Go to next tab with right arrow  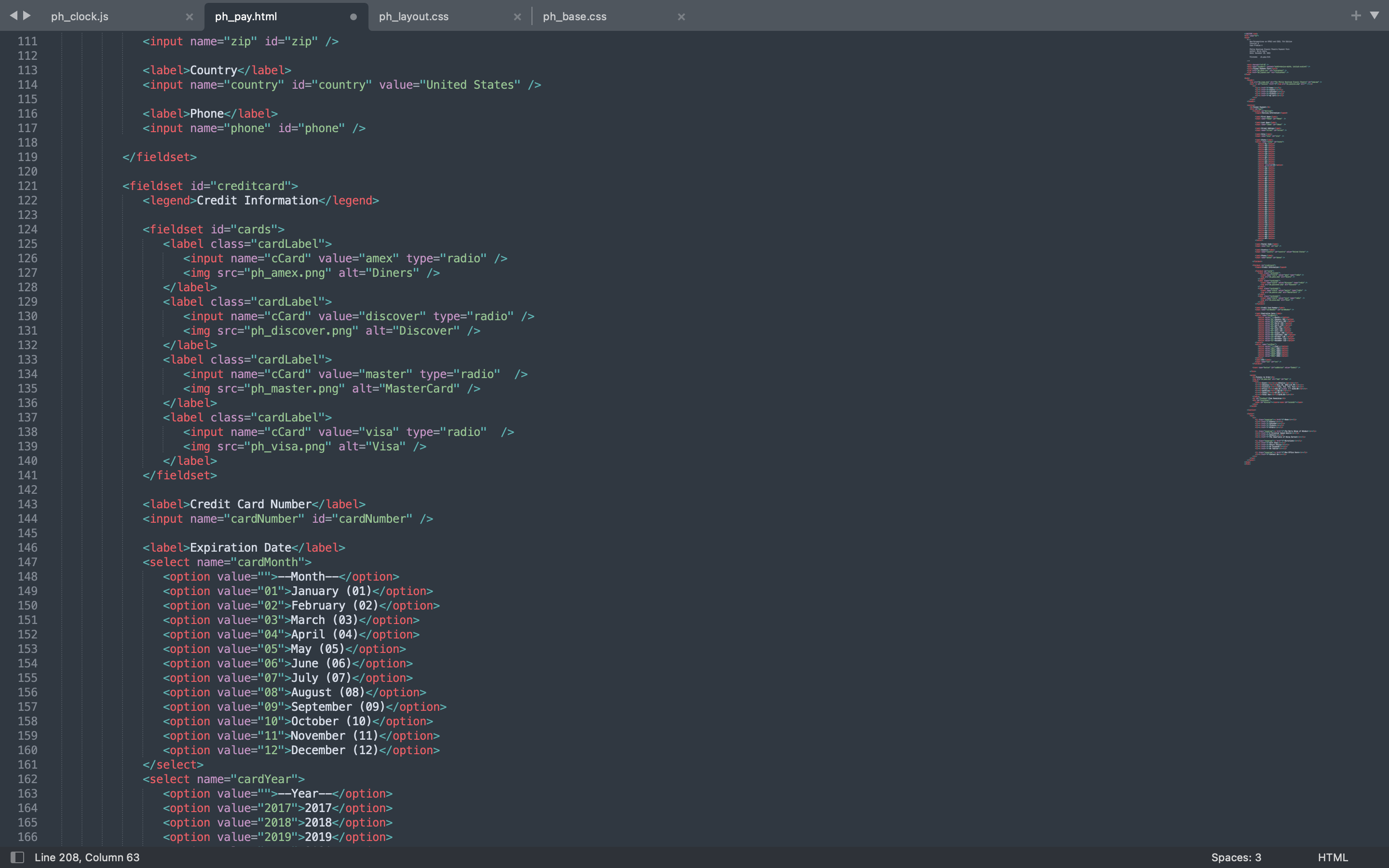(27, 15)
